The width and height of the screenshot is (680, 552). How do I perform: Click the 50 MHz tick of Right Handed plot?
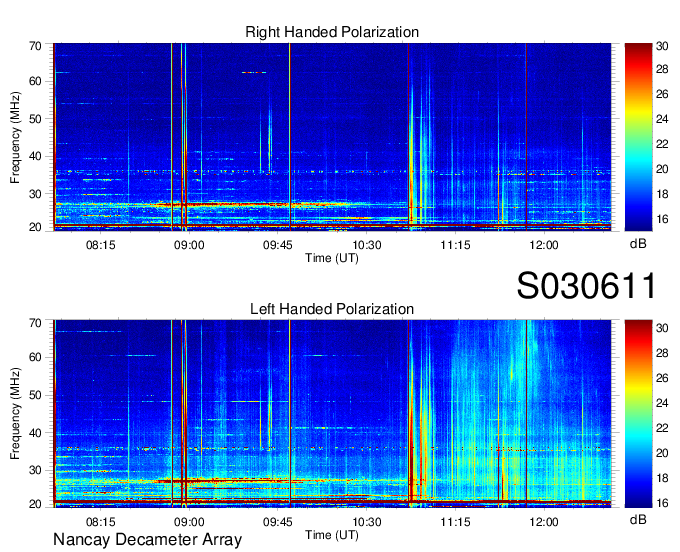point(35,119)
